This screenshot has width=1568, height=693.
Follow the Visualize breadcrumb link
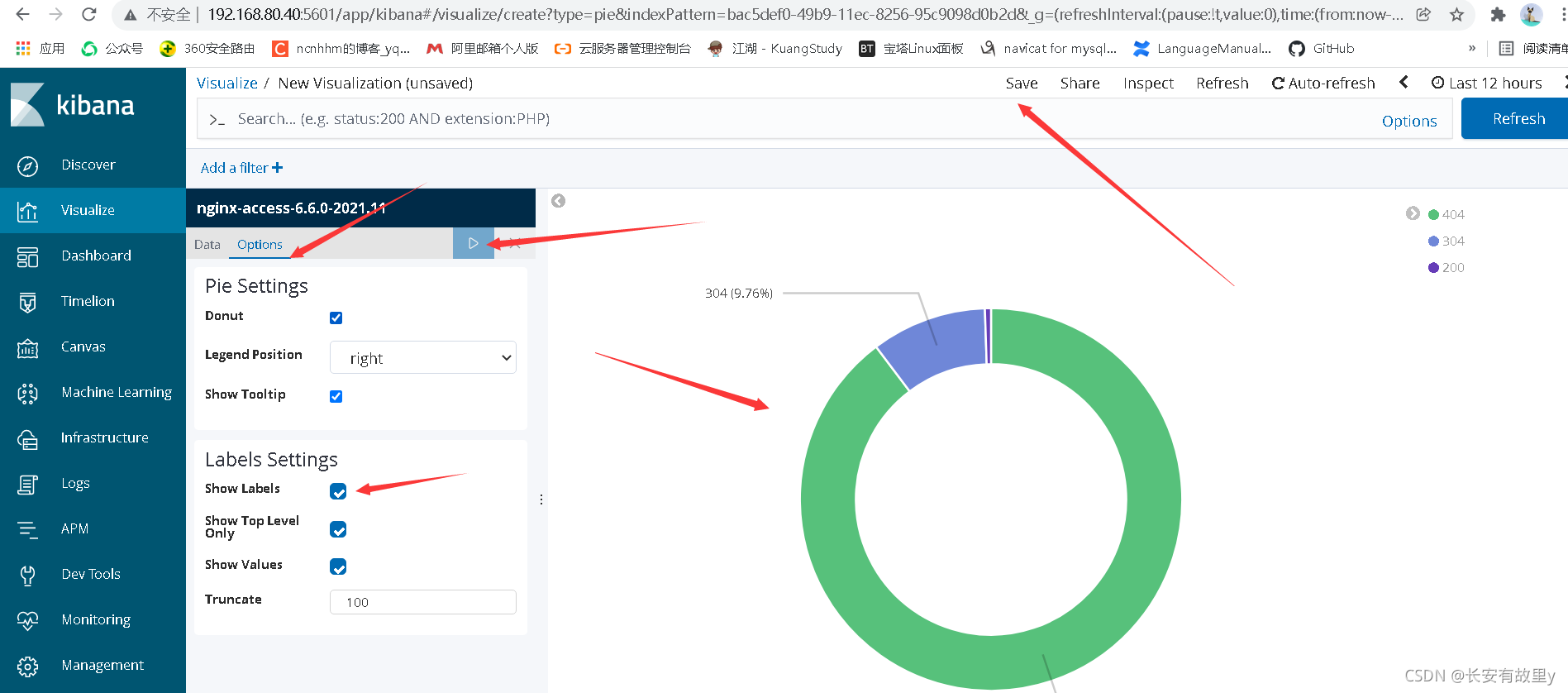[x=227, y=83]
